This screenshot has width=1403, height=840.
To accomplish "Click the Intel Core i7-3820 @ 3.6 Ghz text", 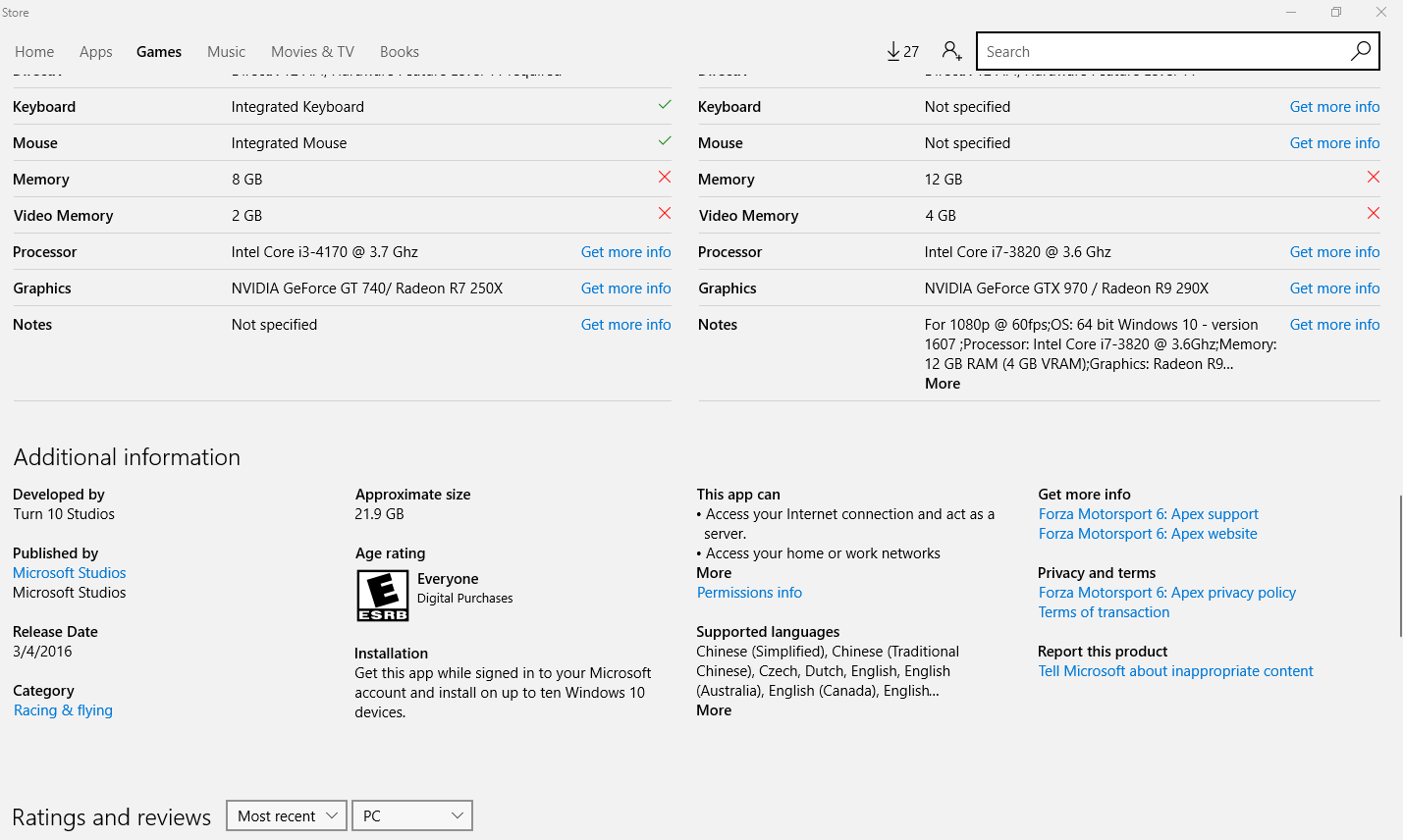I will (1017, 252).
